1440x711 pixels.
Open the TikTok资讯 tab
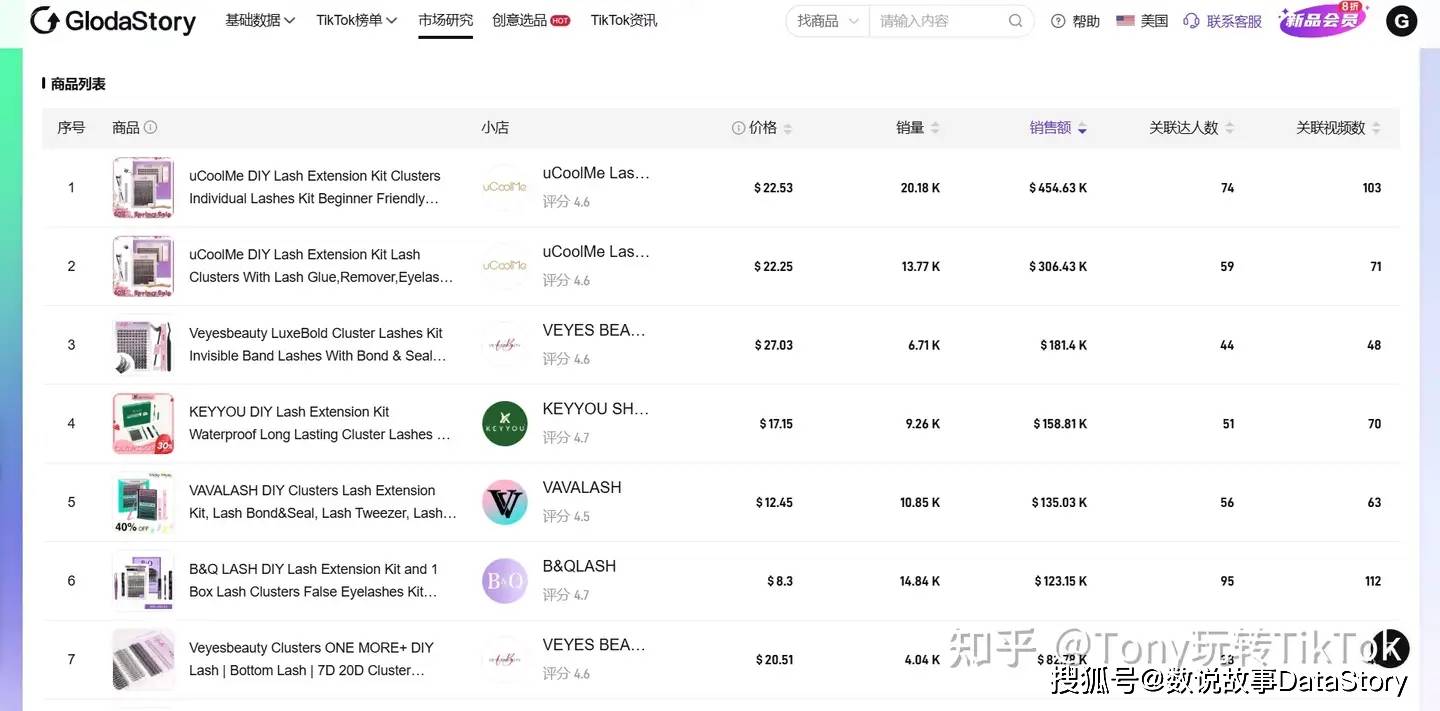624,20
